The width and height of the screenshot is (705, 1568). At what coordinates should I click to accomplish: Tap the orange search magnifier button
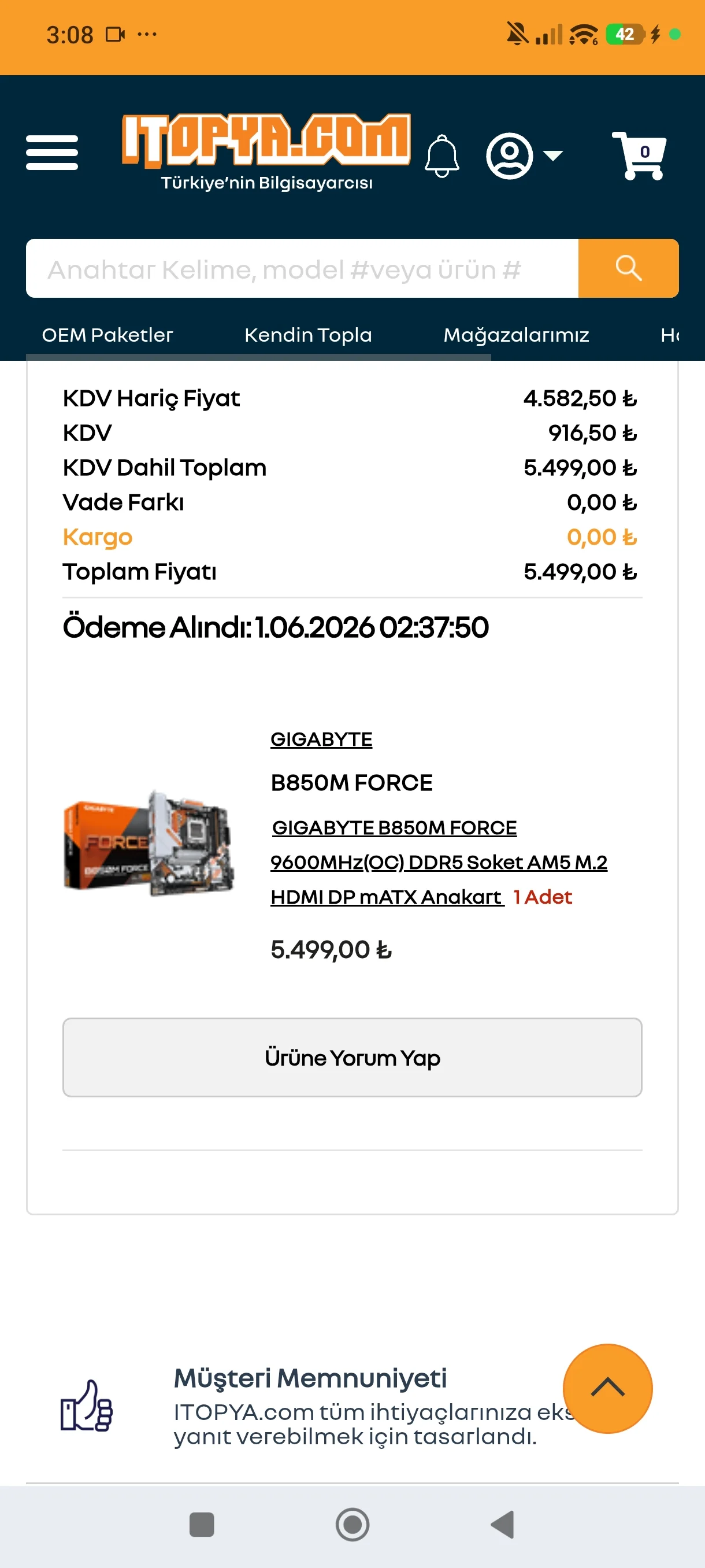click(628, 268)
